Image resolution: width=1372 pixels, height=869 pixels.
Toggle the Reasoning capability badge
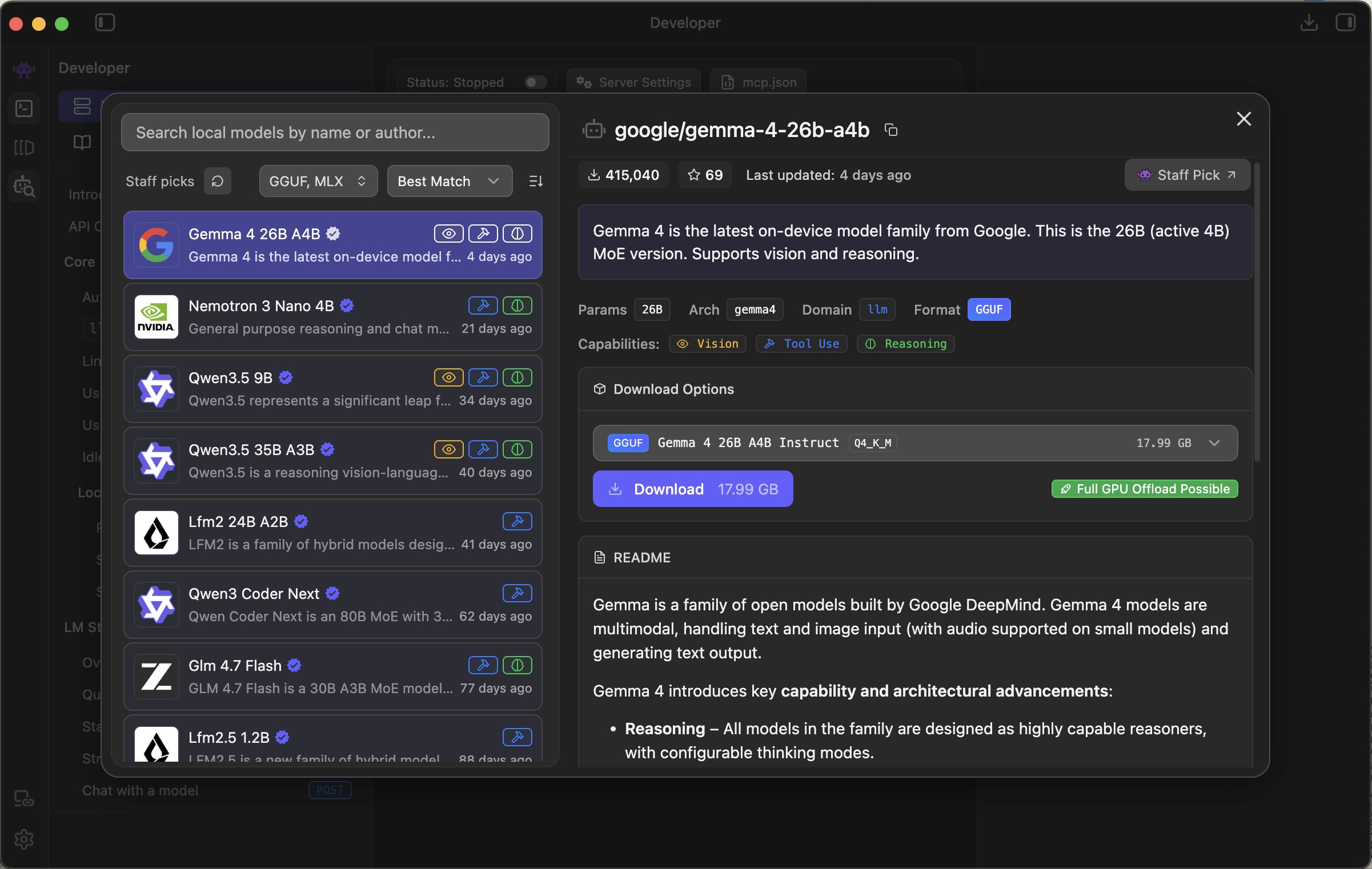[x=905, y=344]
